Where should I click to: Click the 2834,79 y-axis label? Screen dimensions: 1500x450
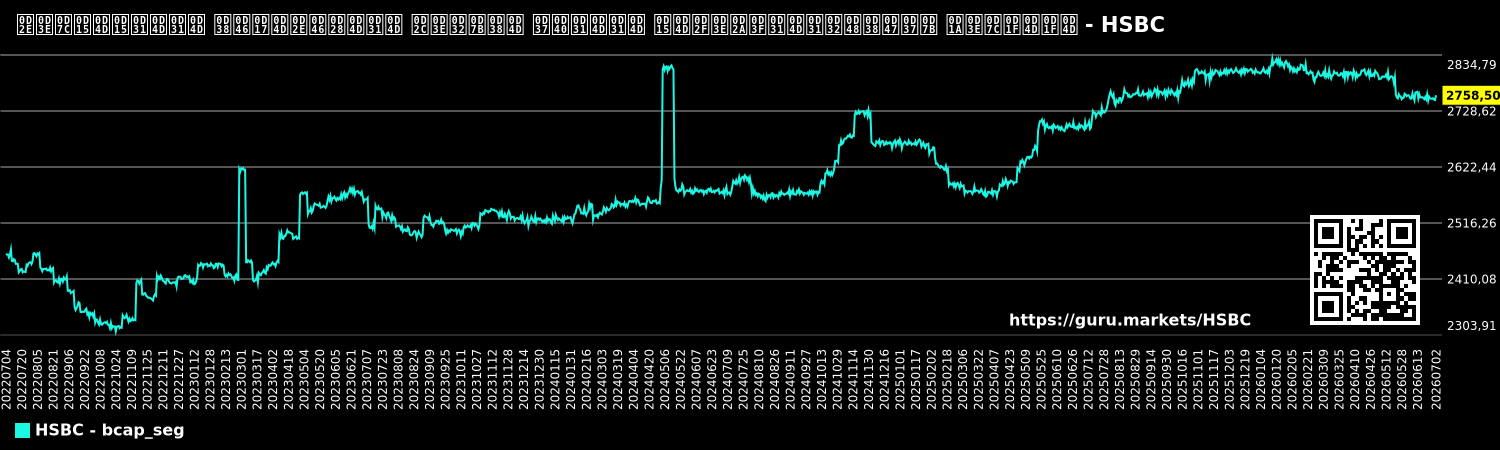coord(1471,65)
